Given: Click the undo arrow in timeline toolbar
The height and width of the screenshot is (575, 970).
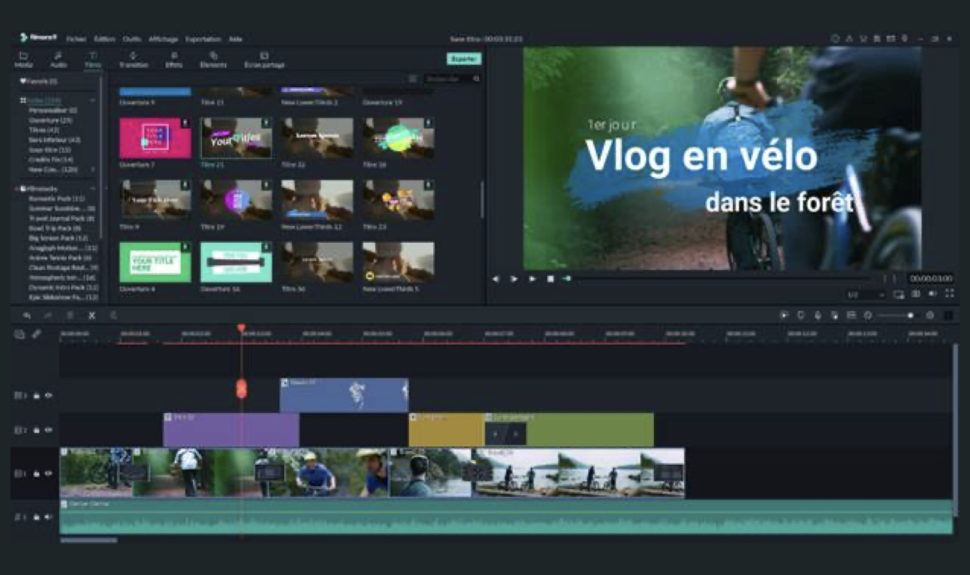Looking at the screenshot, I should [x=27, y=315].
